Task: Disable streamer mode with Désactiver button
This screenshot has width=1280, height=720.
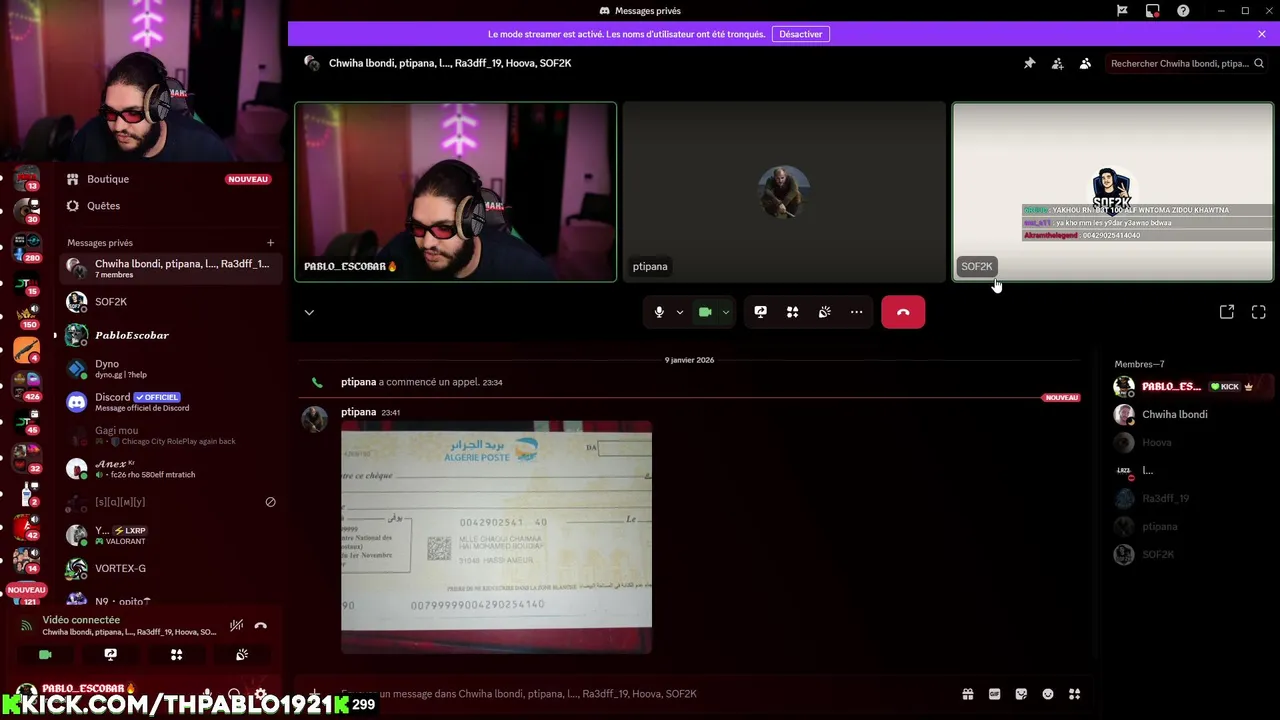Action: pos(801,34)
